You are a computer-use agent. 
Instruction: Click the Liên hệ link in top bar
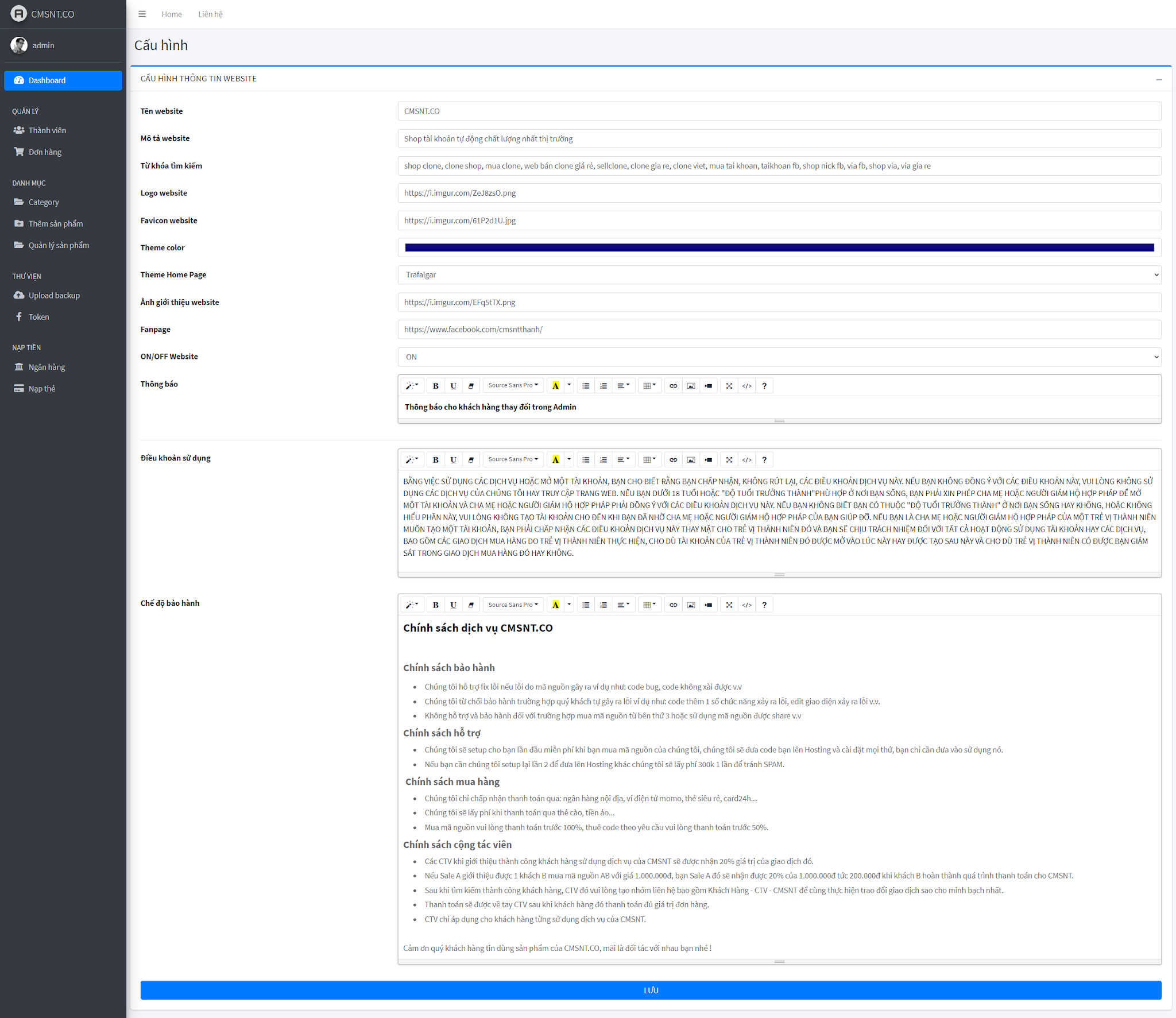[x=210, y=14]
